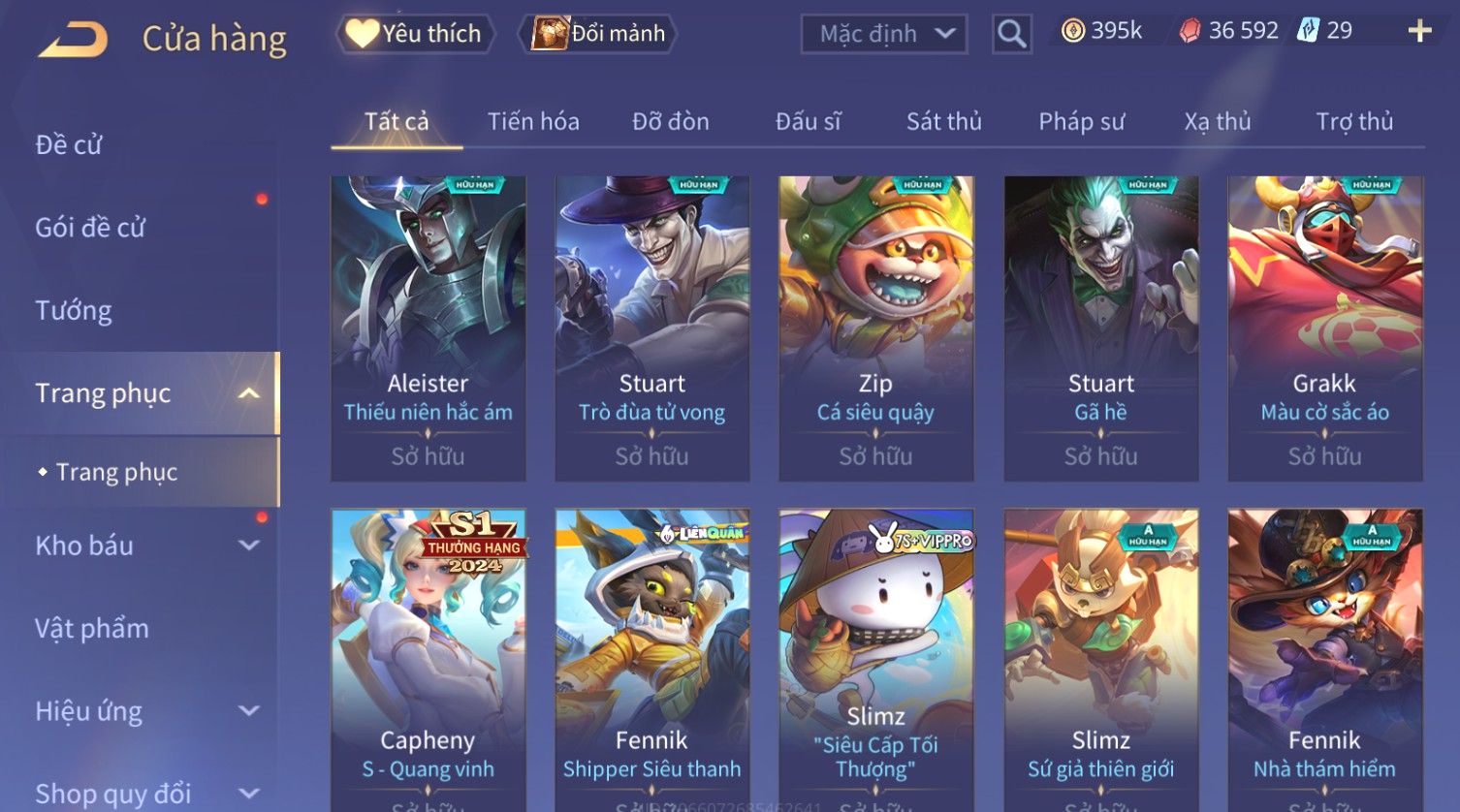The width and height of the screenshot is (1460, 812).
Task: Open the search magnifier icon
Action: click(1011, 34)
